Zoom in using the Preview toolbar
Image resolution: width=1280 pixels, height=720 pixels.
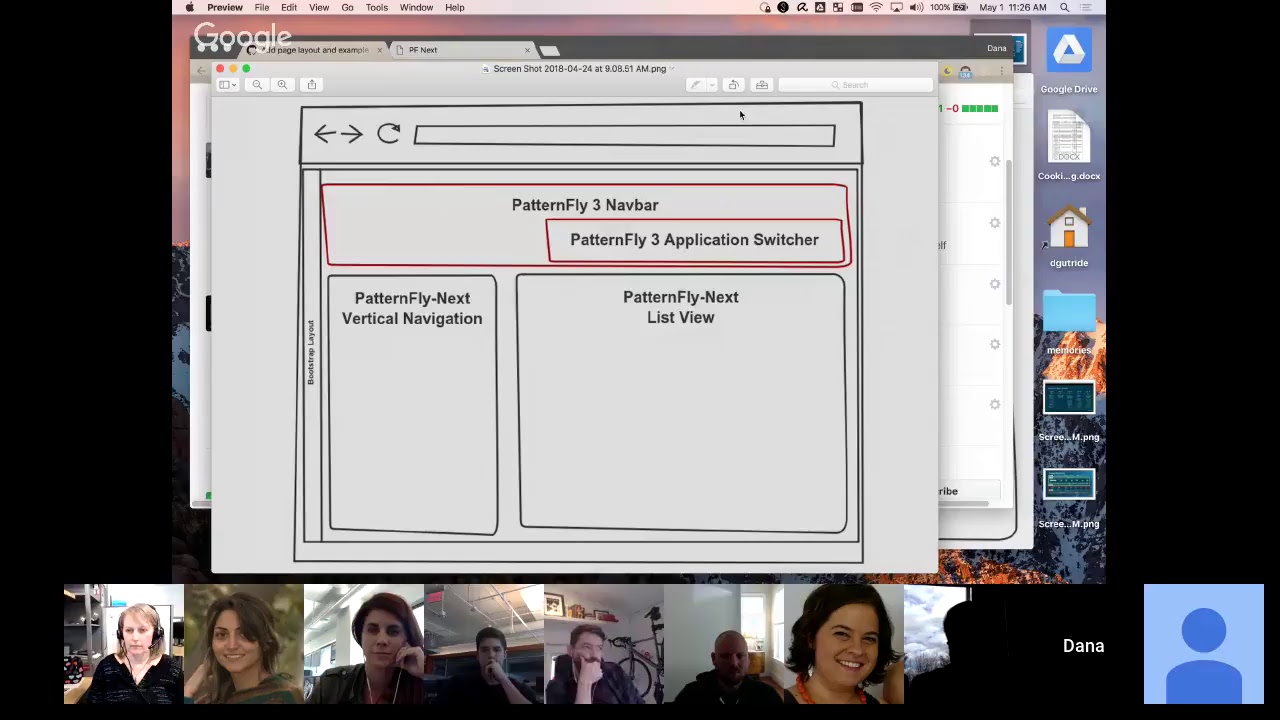point(282,85)
